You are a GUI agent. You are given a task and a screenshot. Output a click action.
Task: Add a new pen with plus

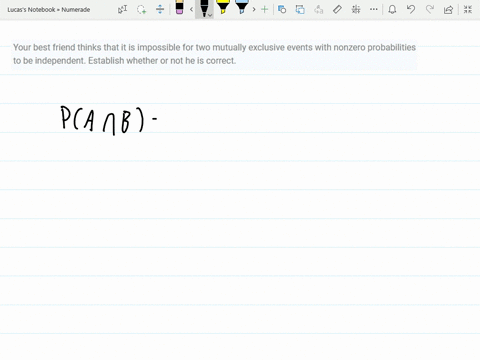(264, 9)
